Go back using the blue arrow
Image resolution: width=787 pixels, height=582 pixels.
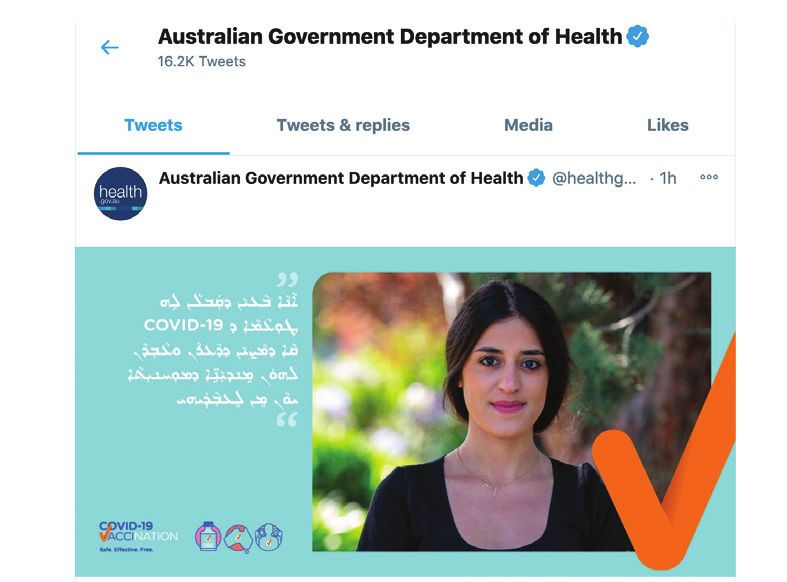pos(109,48)
